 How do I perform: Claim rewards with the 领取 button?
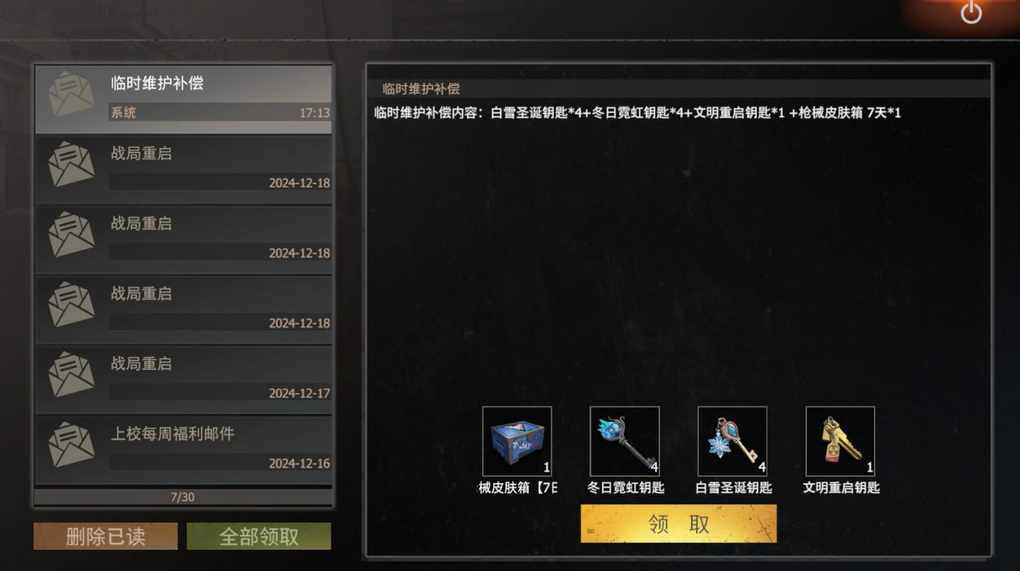678,524
